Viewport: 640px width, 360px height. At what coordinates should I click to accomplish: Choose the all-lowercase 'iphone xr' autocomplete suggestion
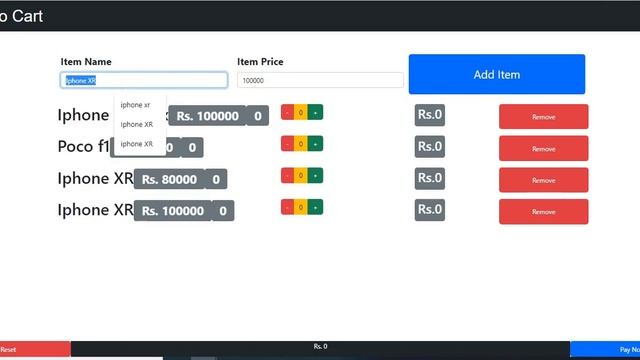[136, 105]
